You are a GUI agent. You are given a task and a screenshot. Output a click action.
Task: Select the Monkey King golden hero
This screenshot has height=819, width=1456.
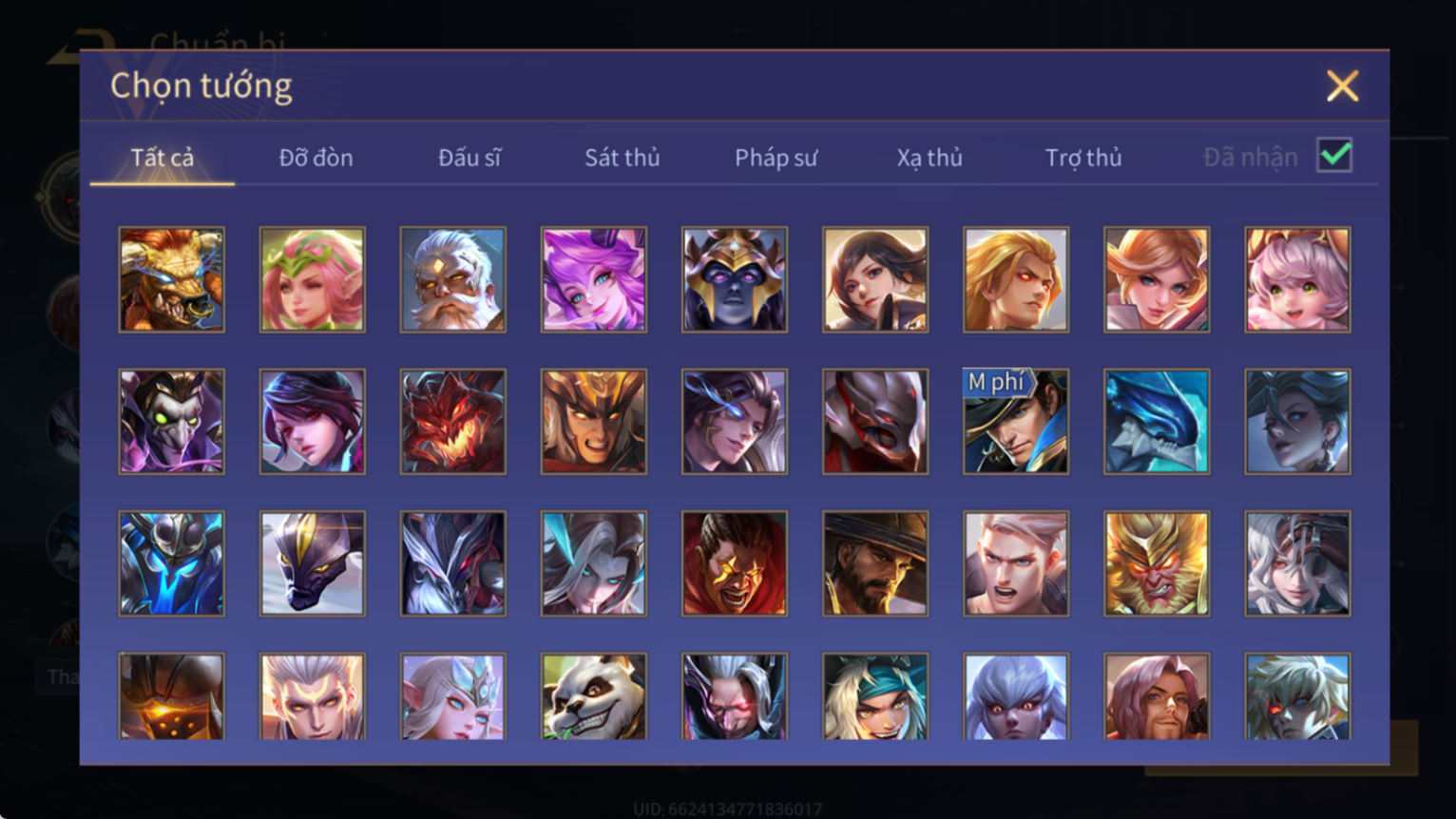click(x=1157, y=563)
